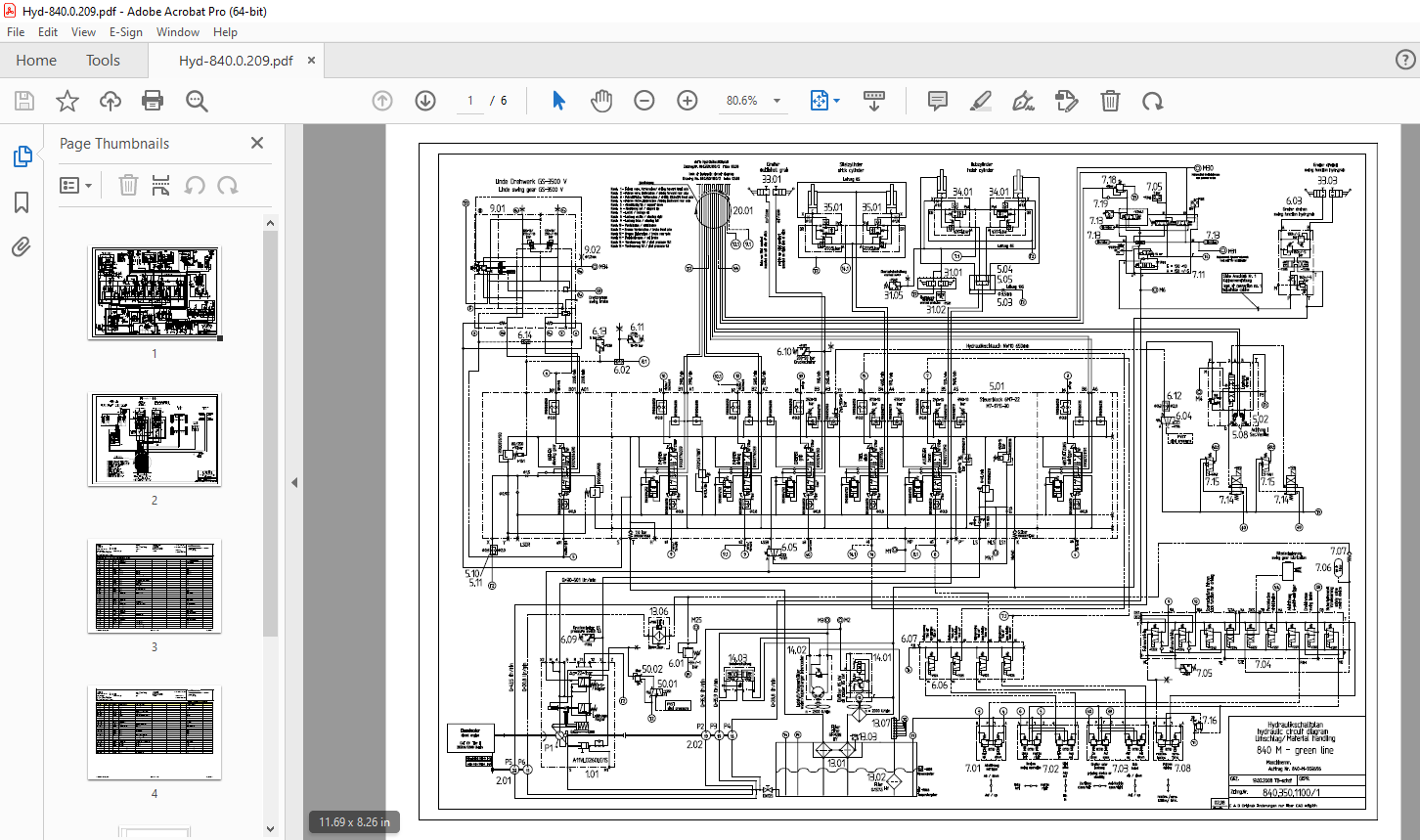Upload the file to cloud storage
This screenshot has height=840, width=1420.
111,101
